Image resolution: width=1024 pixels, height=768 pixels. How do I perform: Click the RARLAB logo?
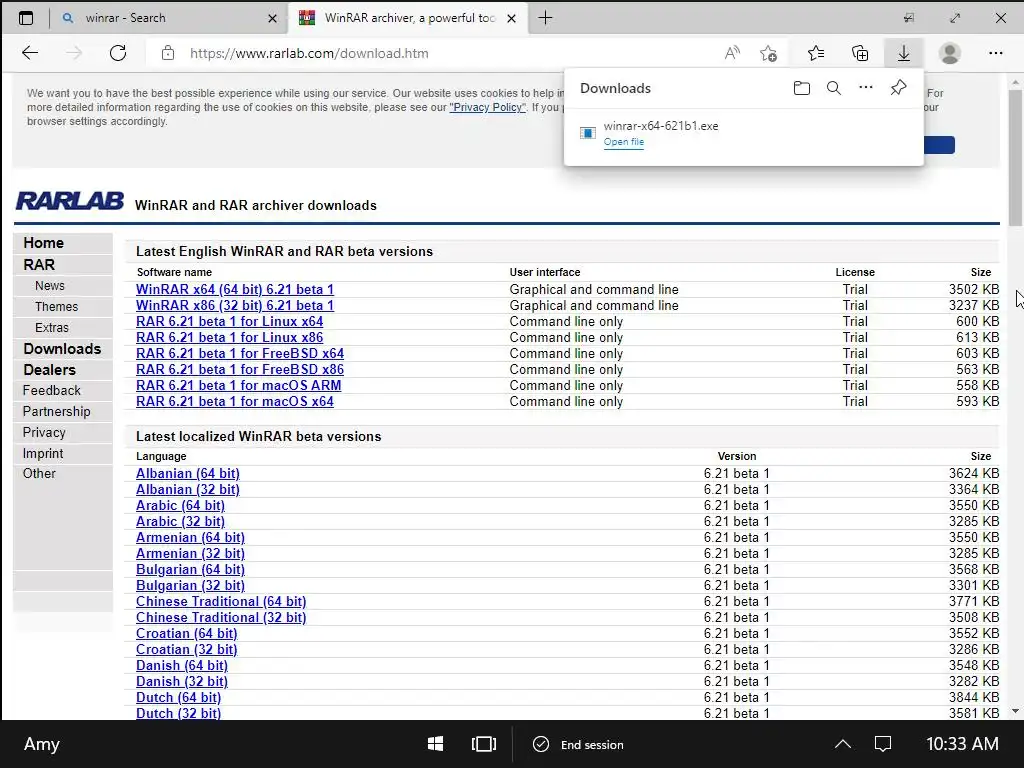[69, 200]
